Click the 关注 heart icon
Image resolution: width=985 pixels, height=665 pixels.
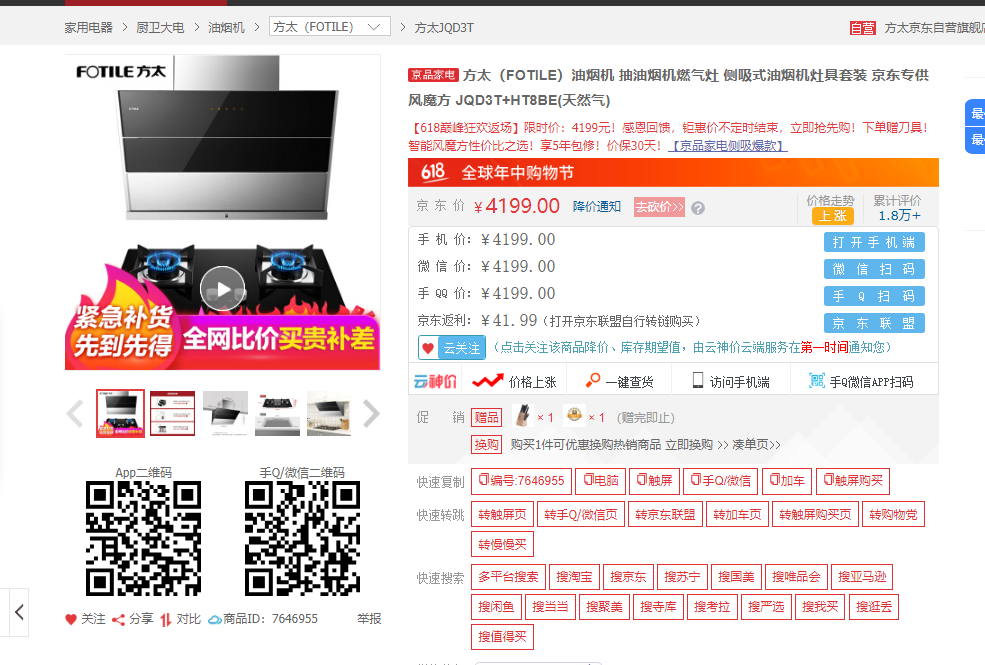[x=71, y=619]
